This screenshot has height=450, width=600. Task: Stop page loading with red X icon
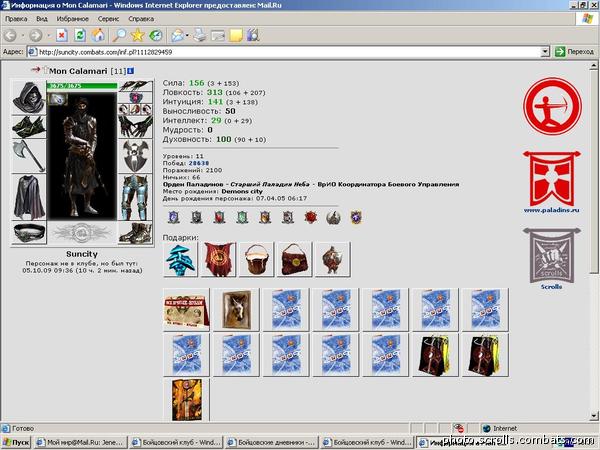coord(62,36)
